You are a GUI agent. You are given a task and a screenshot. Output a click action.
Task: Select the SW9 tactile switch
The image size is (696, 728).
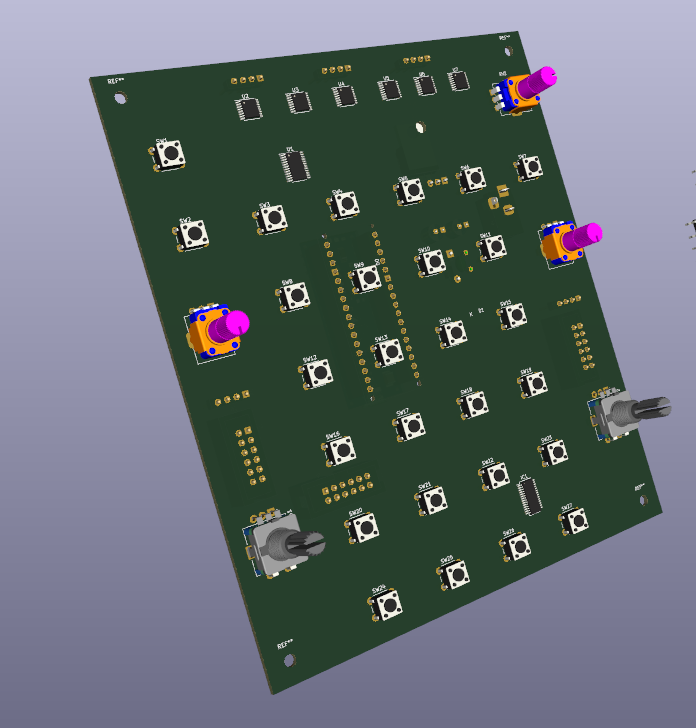367,278
